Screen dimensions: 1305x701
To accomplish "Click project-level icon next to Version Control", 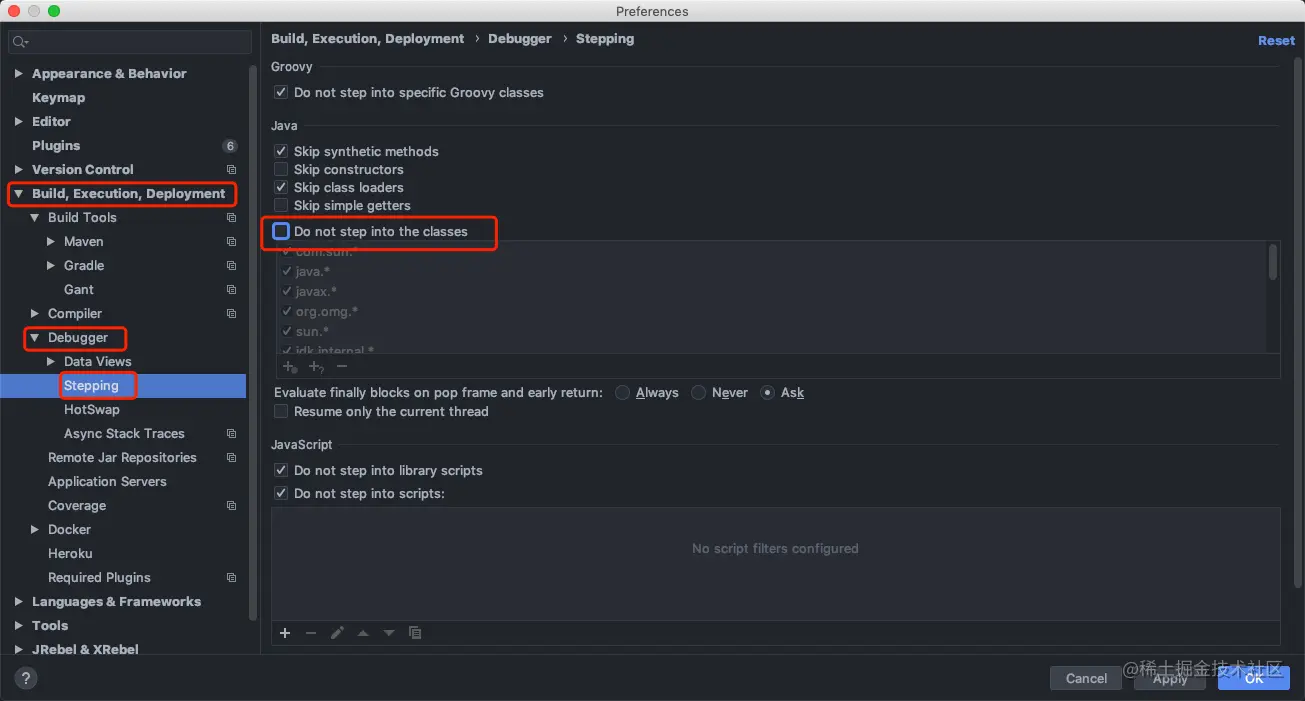I will tap(231, 170).
